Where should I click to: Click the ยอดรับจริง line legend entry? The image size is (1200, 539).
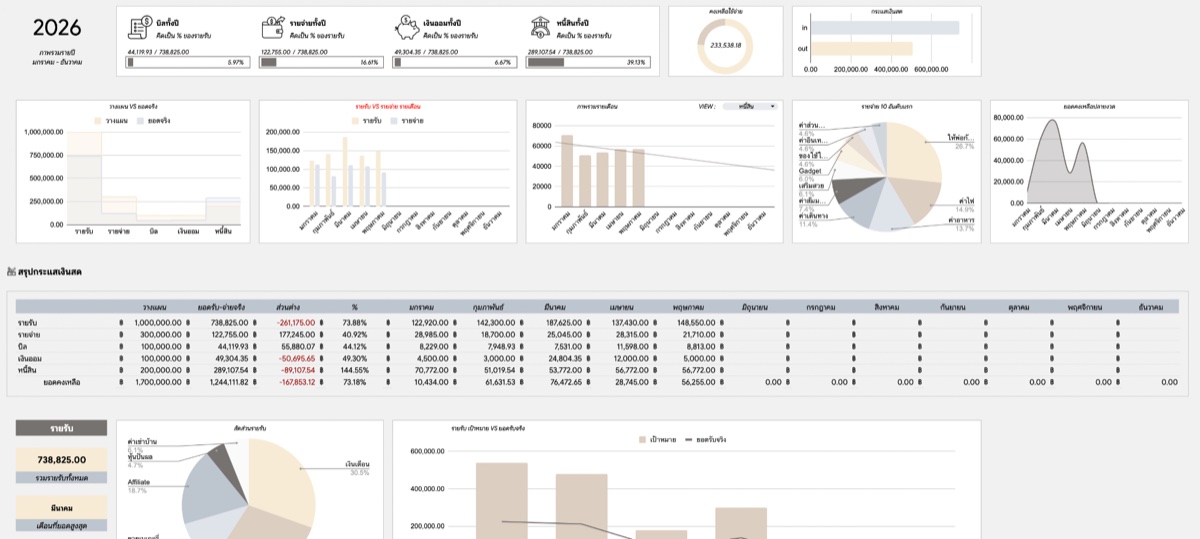[x=706, y=439]
